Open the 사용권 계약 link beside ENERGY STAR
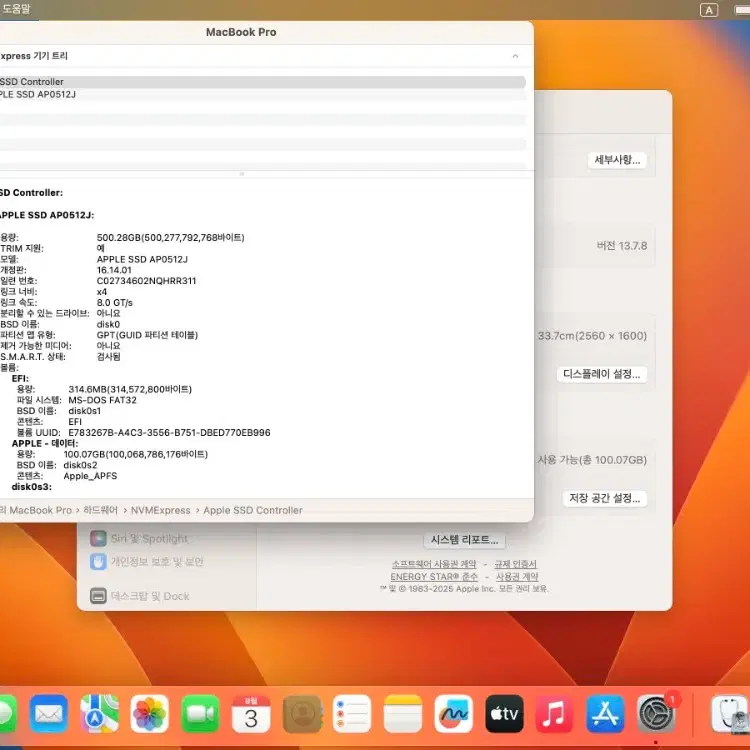750x750 pixels. pyautogui.click(x=517, y=577)
